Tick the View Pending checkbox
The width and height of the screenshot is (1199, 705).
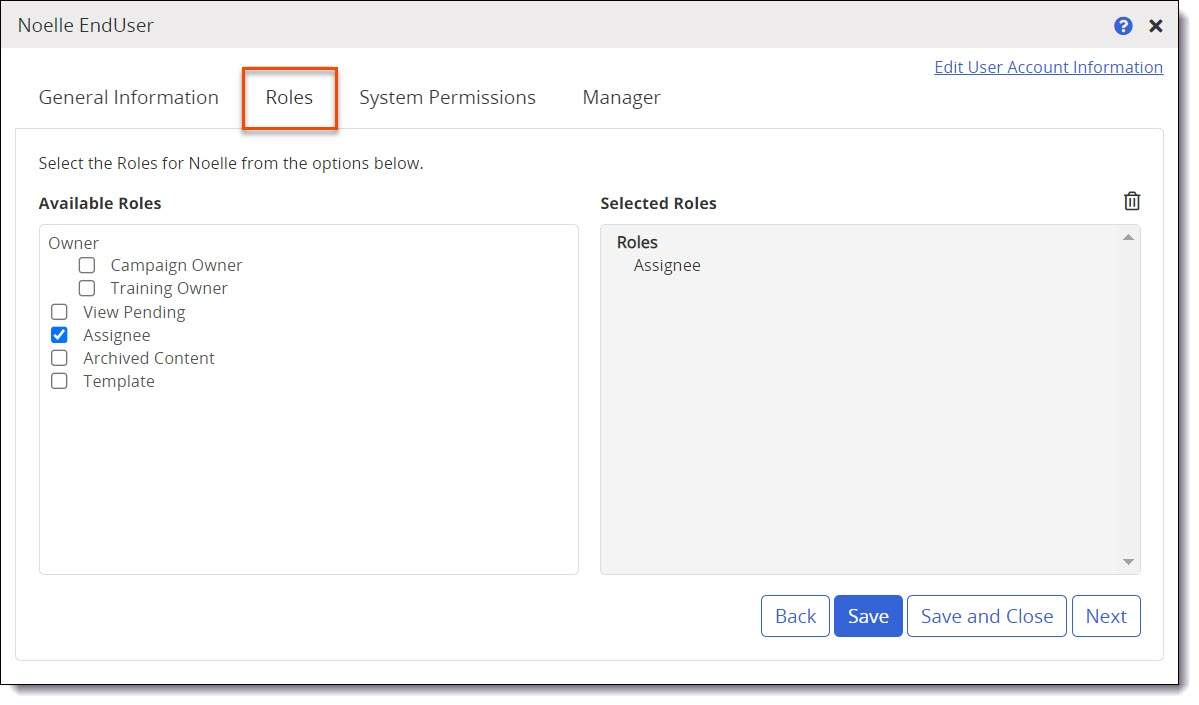59,312
